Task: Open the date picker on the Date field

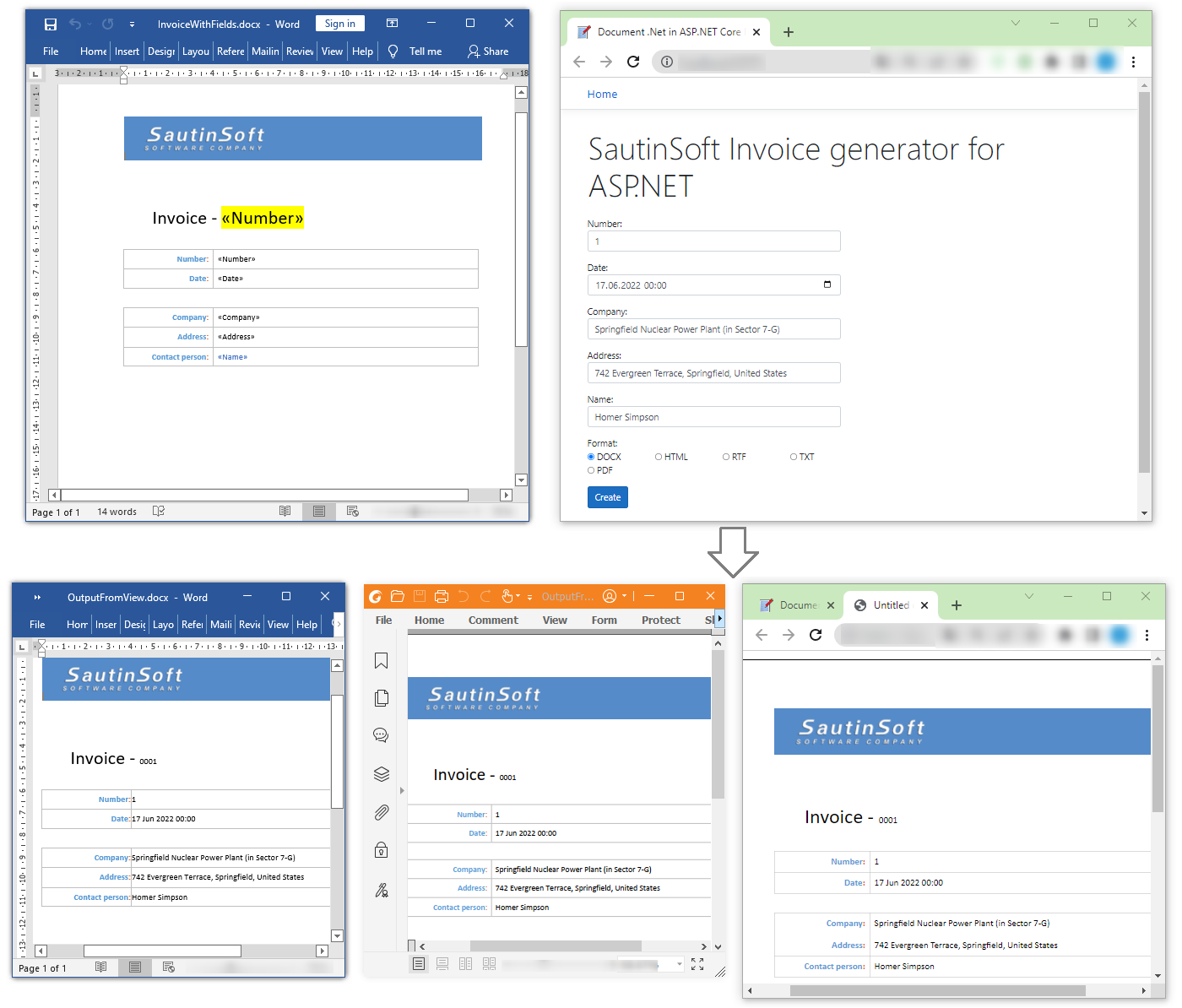Action: [x=827, y=285]
